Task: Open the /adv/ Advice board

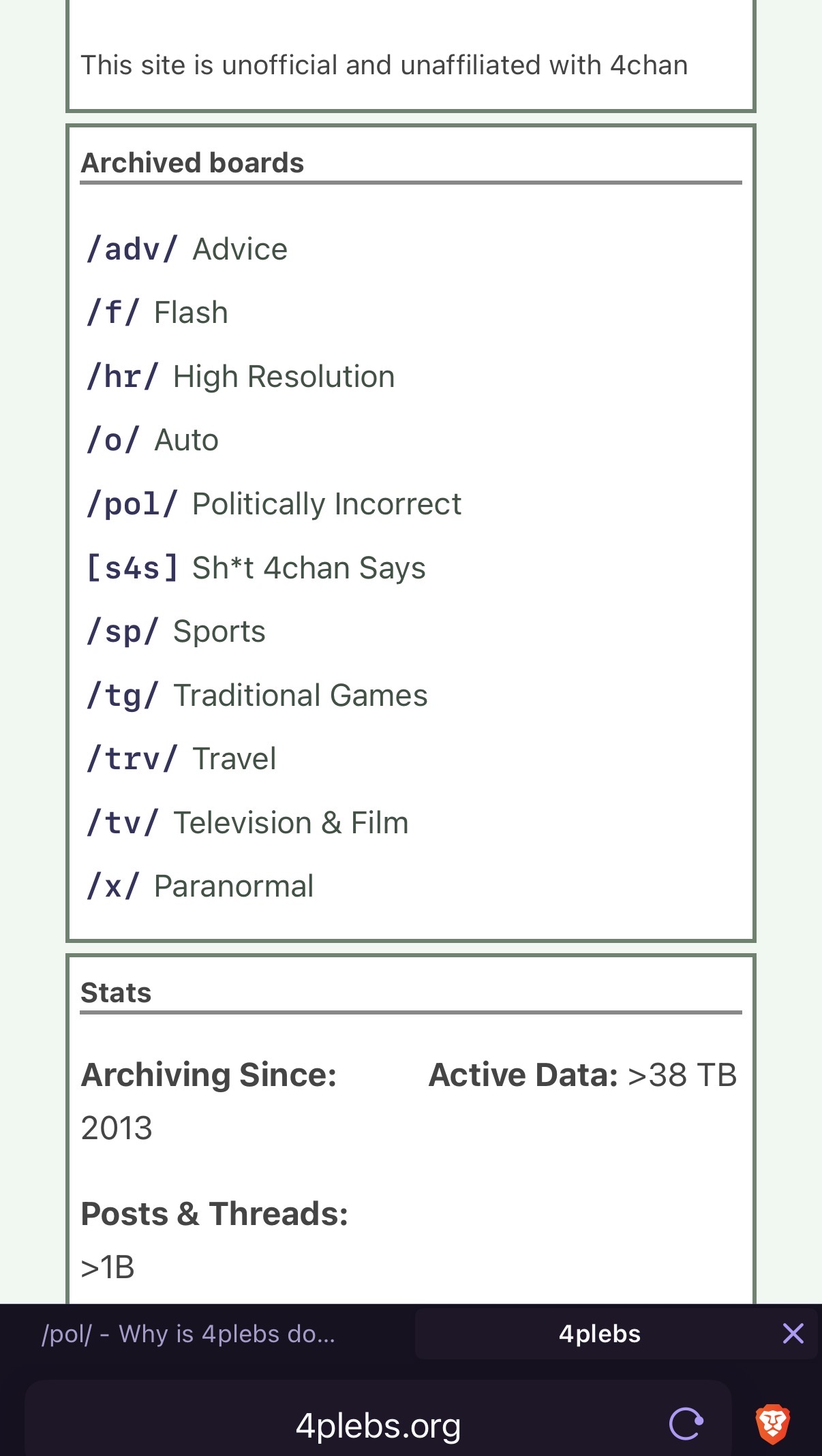Action: (x=186, y=249)
